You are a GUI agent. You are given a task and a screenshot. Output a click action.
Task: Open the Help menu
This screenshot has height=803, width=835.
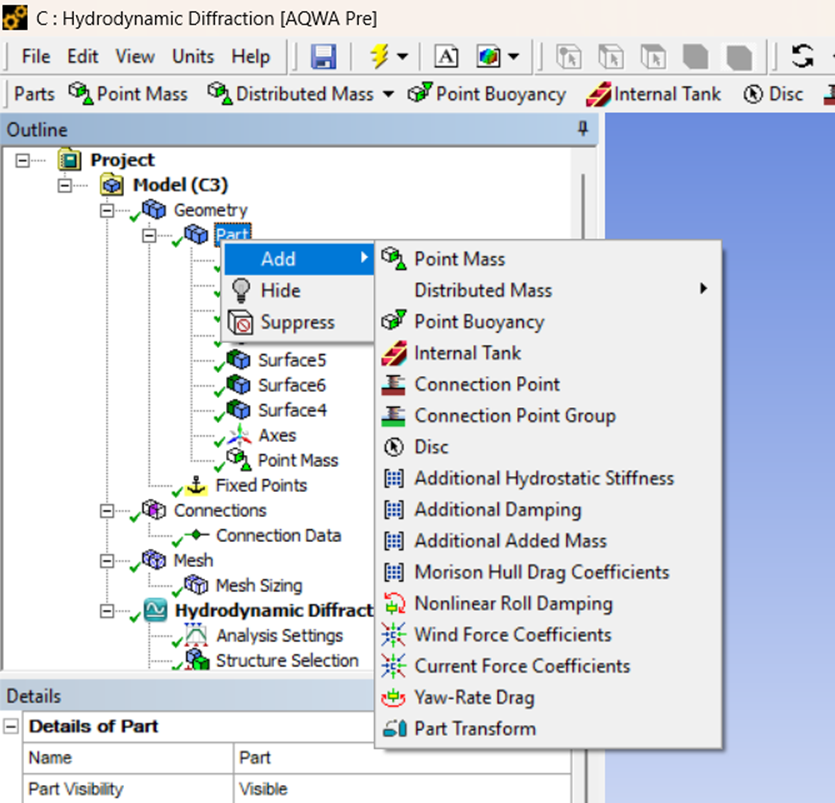(x=250, y=56)
